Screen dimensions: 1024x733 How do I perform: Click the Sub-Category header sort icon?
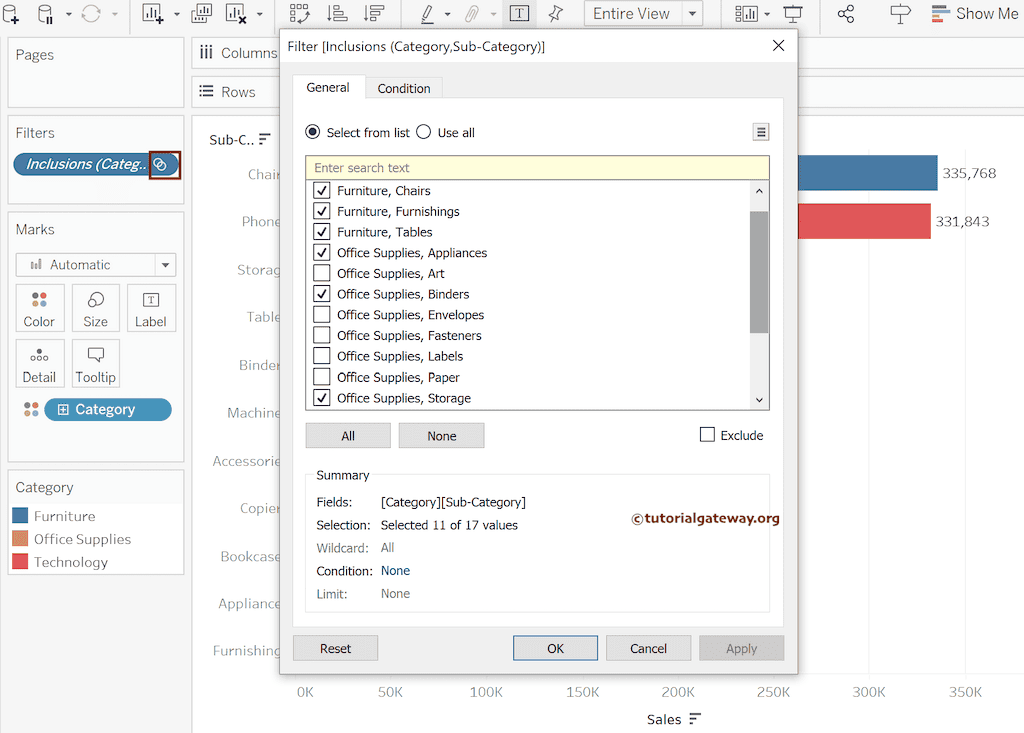[x=264, y=139]
